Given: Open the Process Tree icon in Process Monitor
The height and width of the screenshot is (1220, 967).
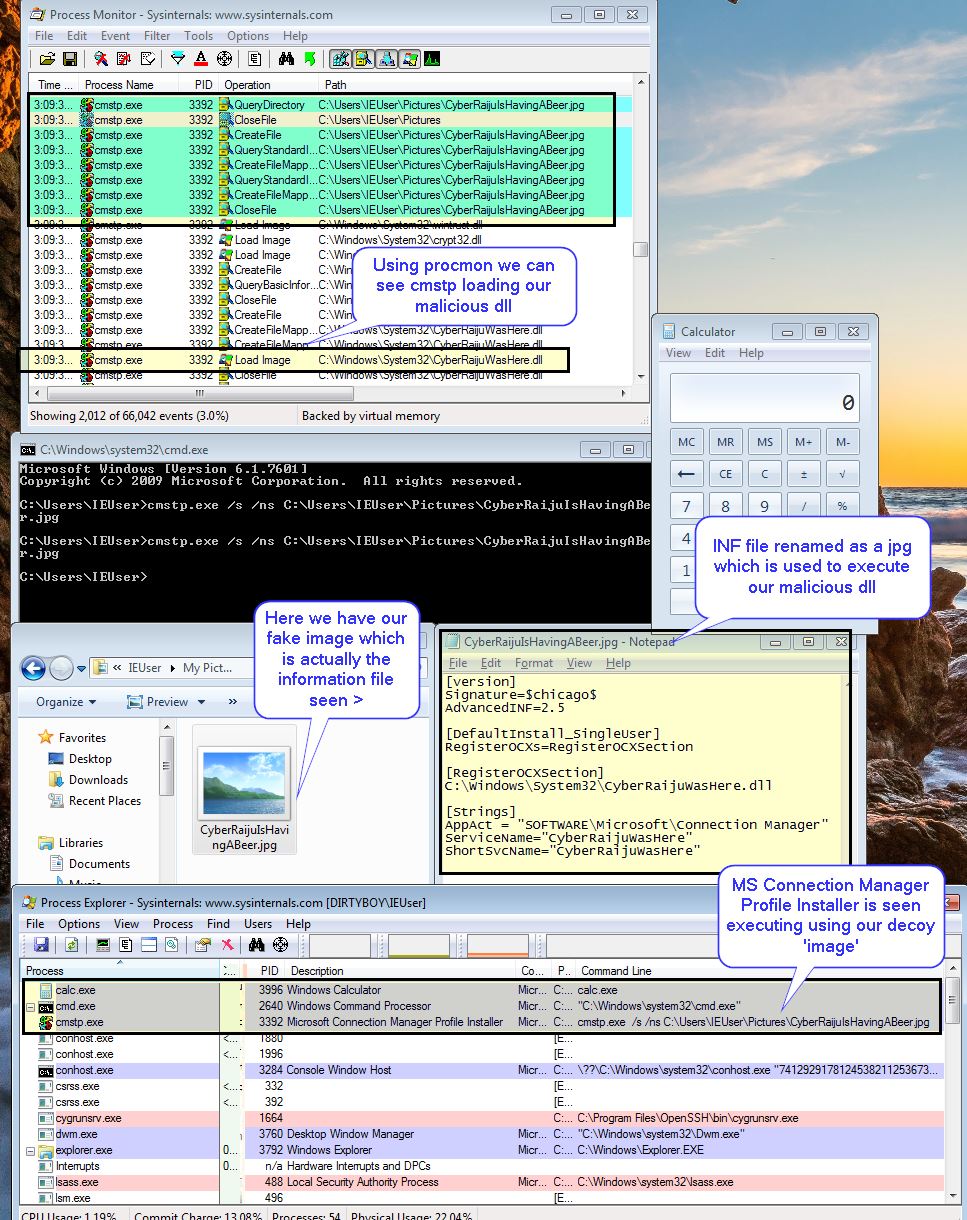Looking at the screenshot, I should click(255, 59).
